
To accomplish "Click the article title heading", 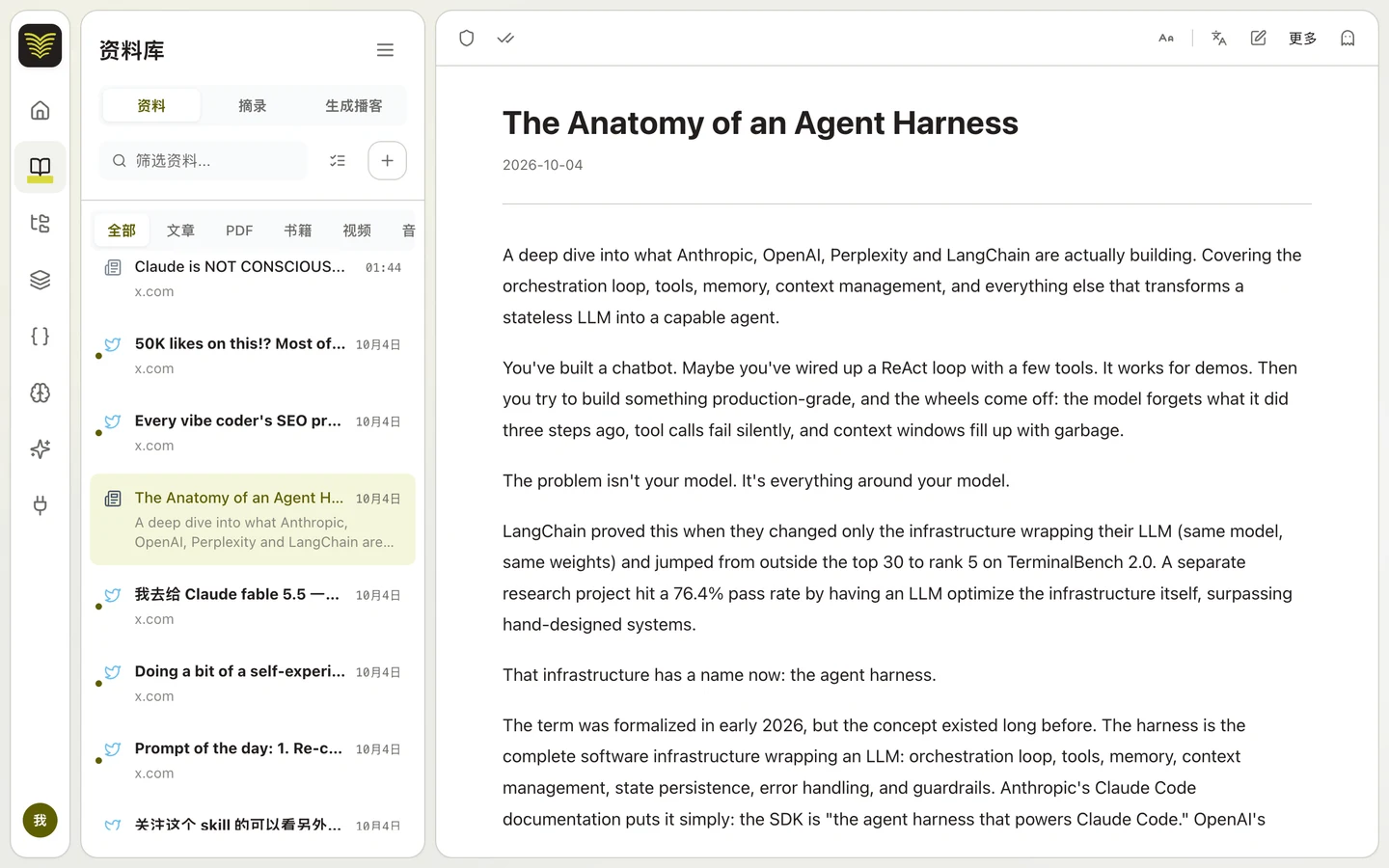I will click(x=760, y=123).
